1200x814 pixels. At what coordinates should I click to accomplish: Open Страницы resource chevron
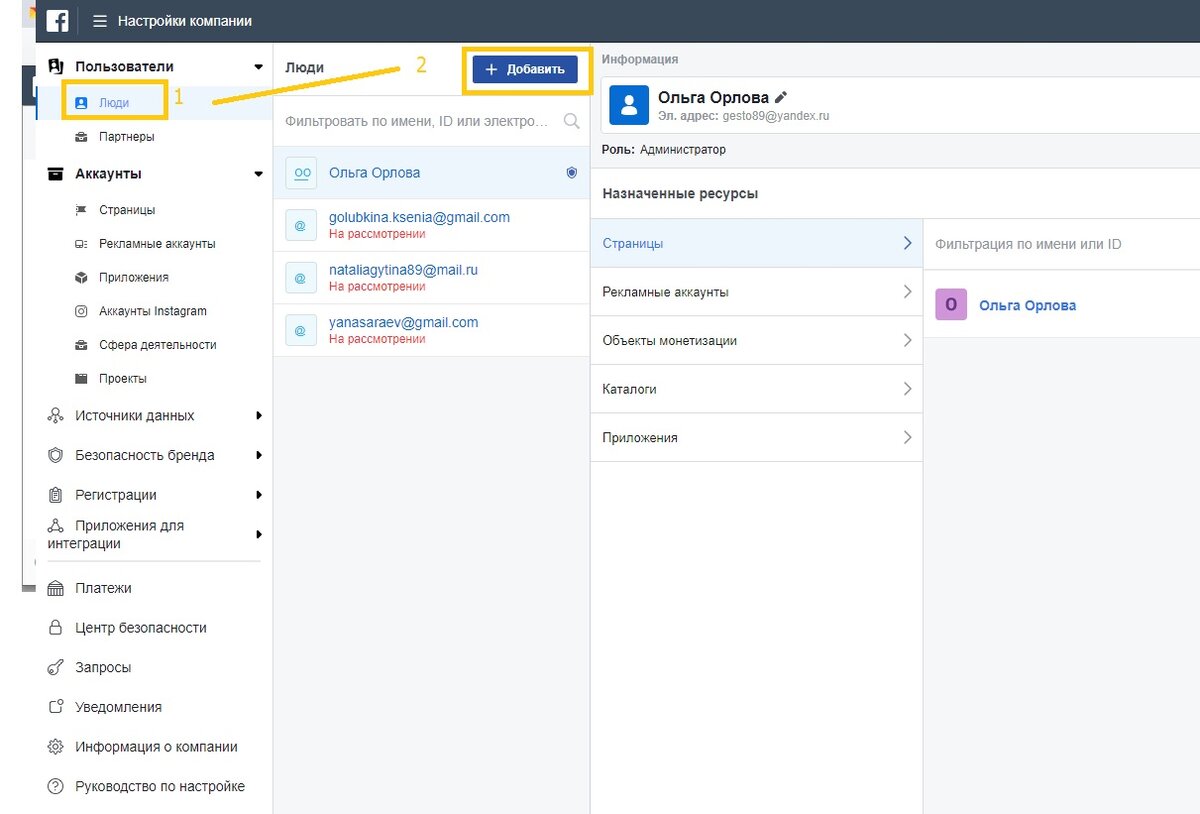[907, 243]
